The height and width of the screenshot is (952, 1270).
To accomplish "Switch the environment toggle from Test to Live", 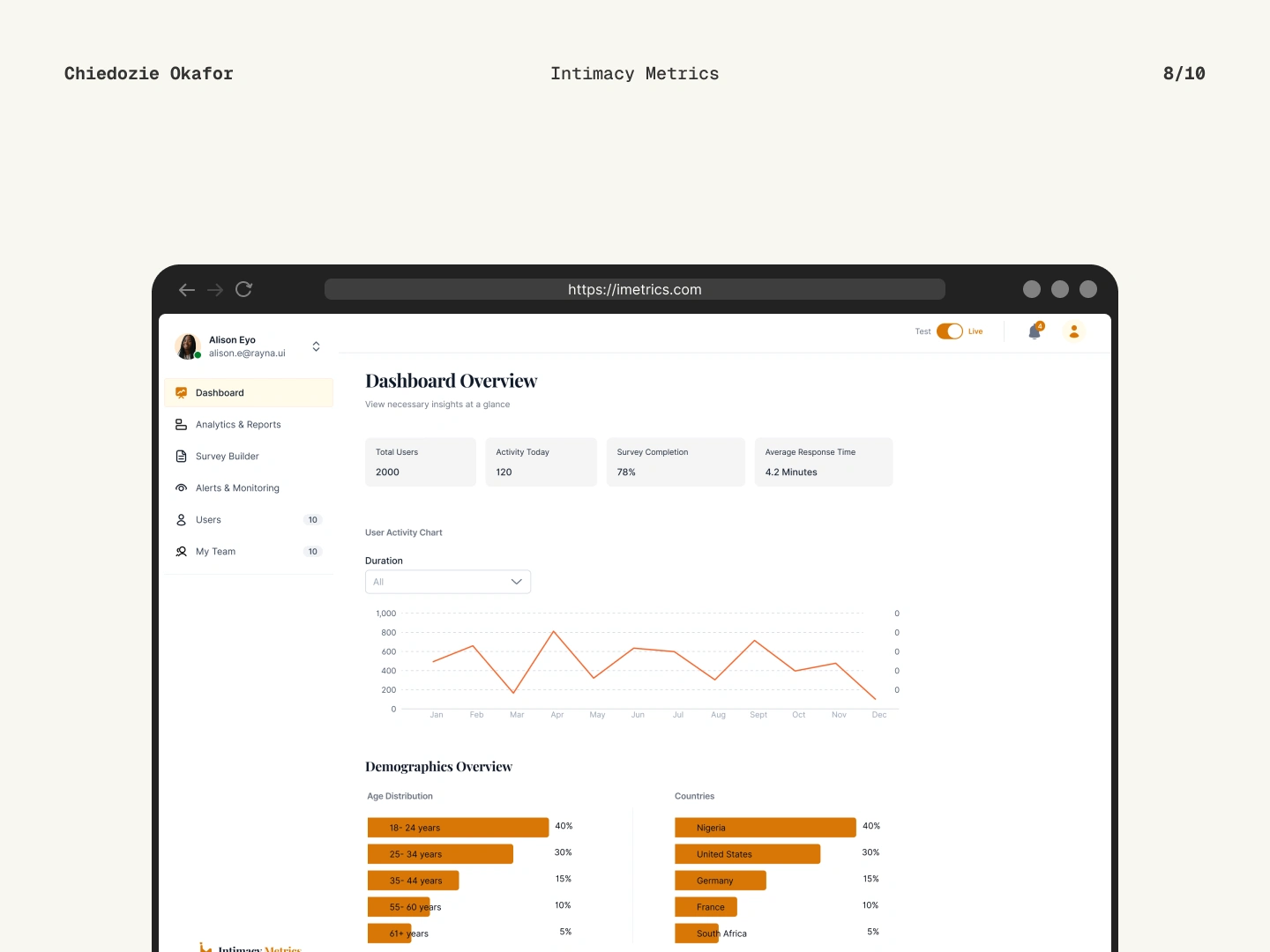I will tap(951, 331).
